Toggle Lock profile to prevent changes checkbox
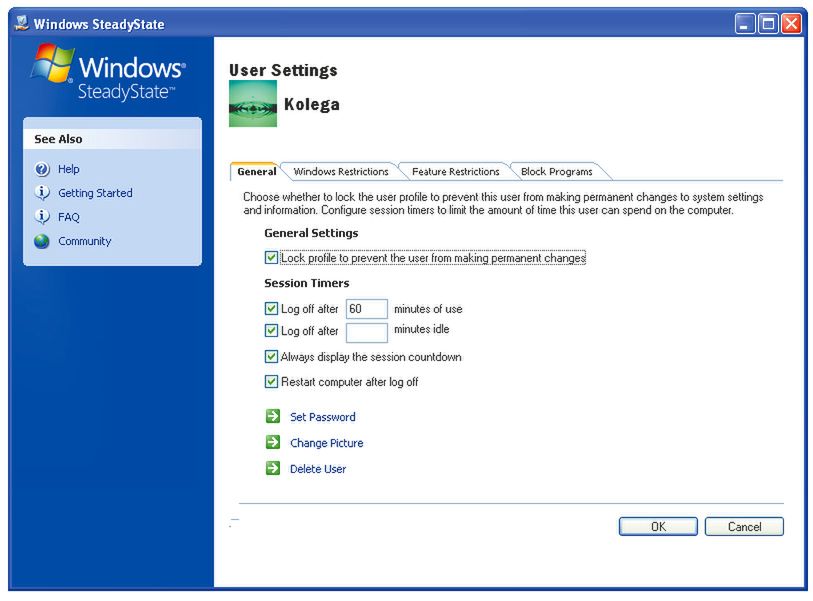813x601 pixels. point(271,258)
